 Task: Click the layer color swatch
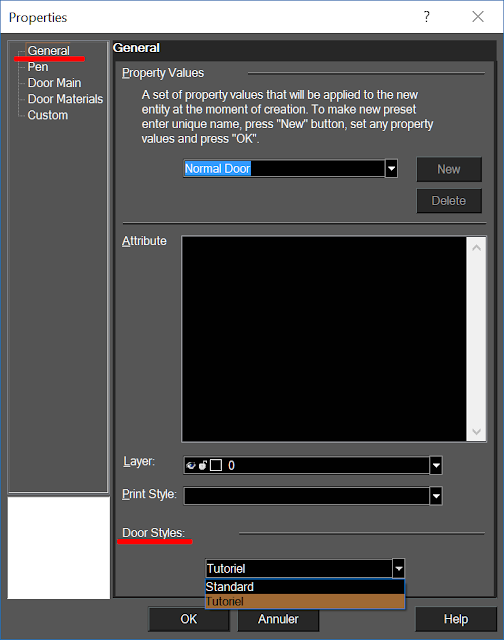(x=216, y=465)
